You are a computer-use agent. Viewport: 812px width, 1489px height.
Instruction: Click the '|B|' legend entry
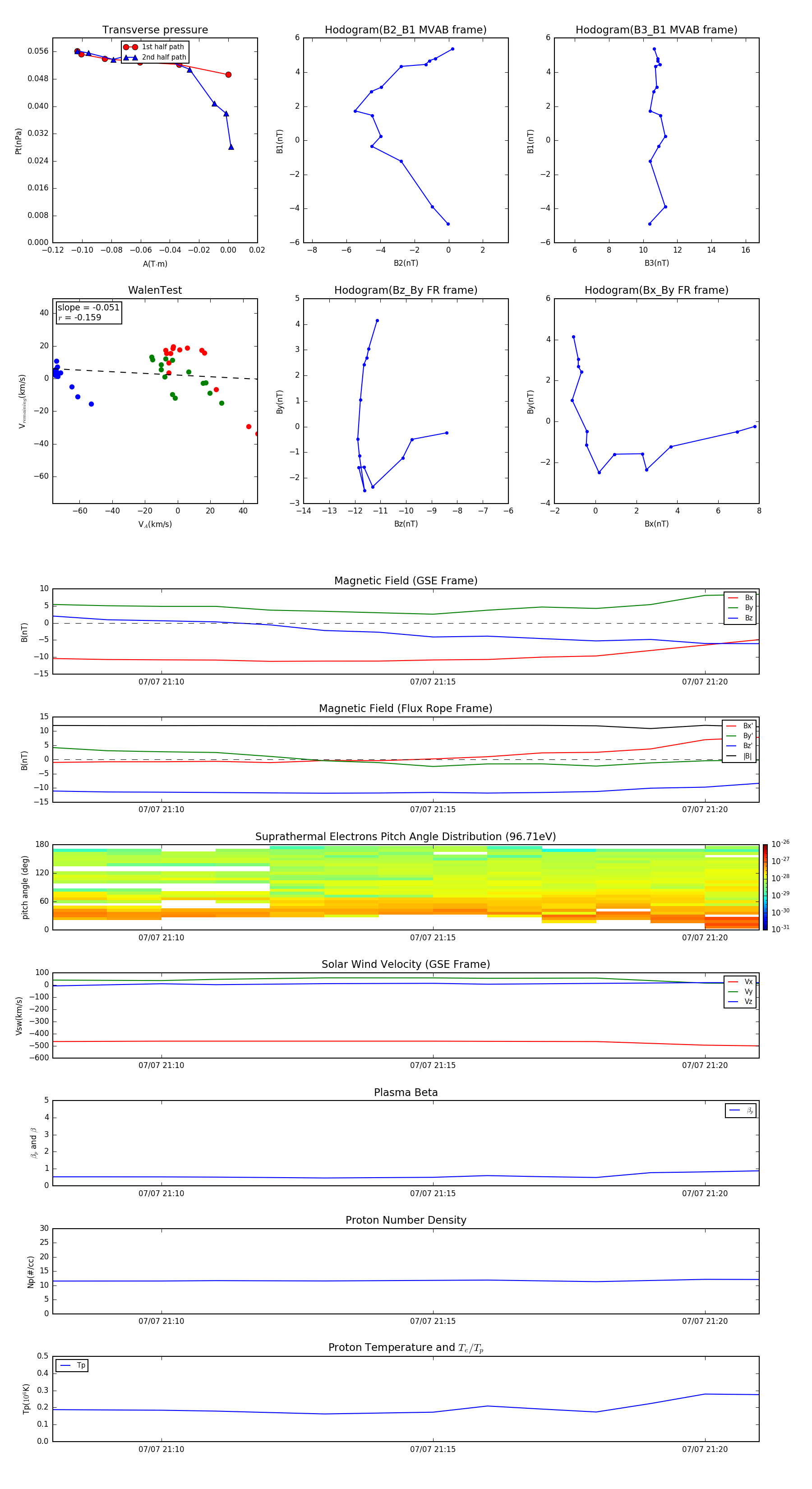pyautogui.click(x=739, y=756)
